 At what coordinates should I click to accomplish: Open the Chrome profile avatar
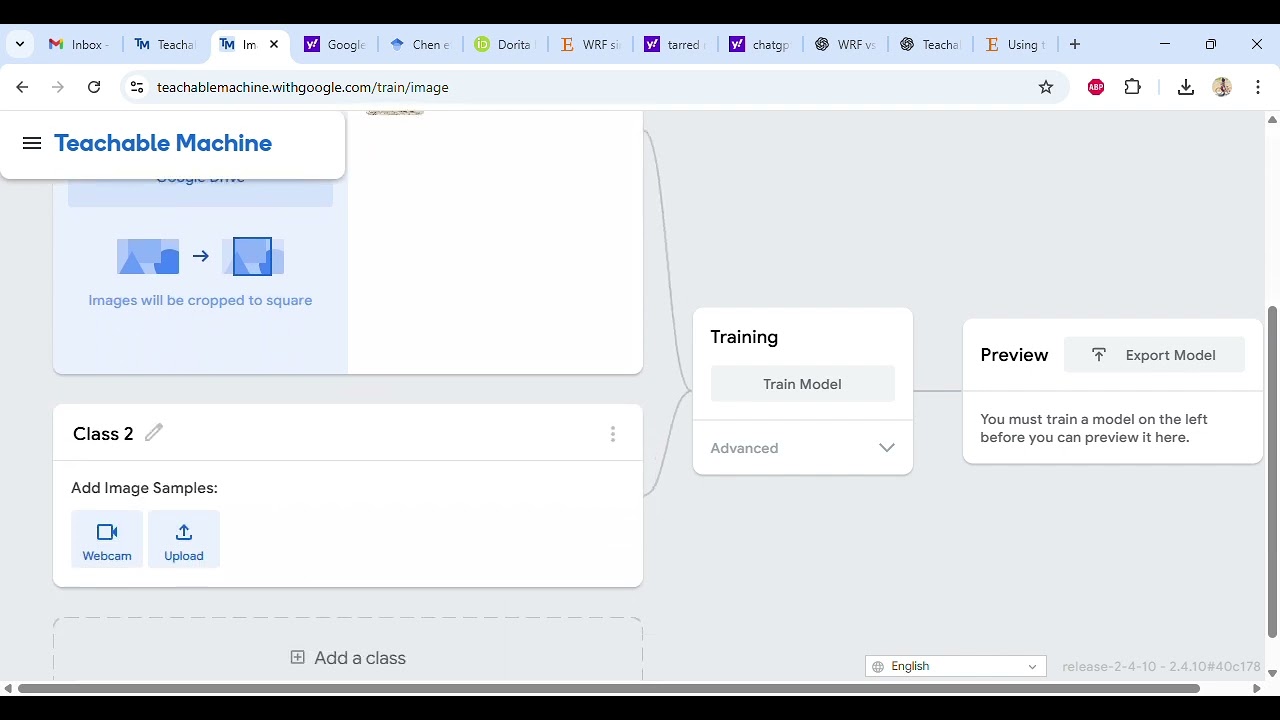(x=1222, y=87)
